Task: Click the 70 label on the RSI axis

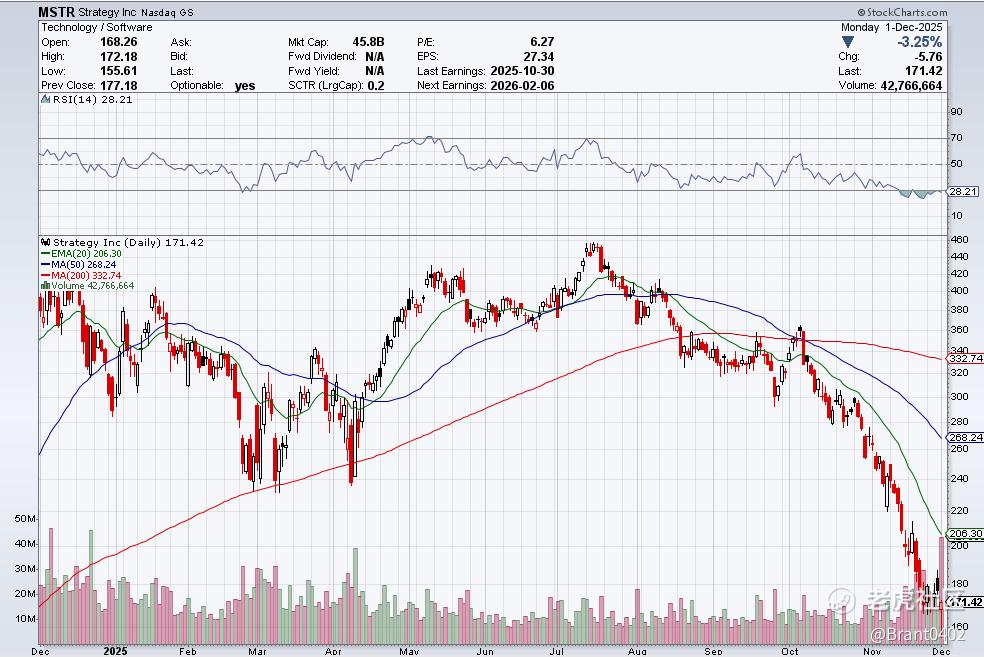Action: tap(956, 137)
